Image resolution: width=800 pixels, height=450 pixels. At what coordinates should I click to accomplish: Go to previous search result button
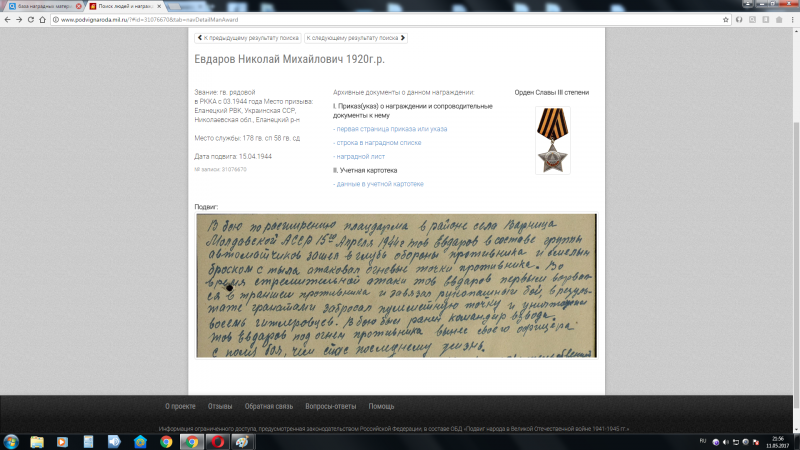248,38
